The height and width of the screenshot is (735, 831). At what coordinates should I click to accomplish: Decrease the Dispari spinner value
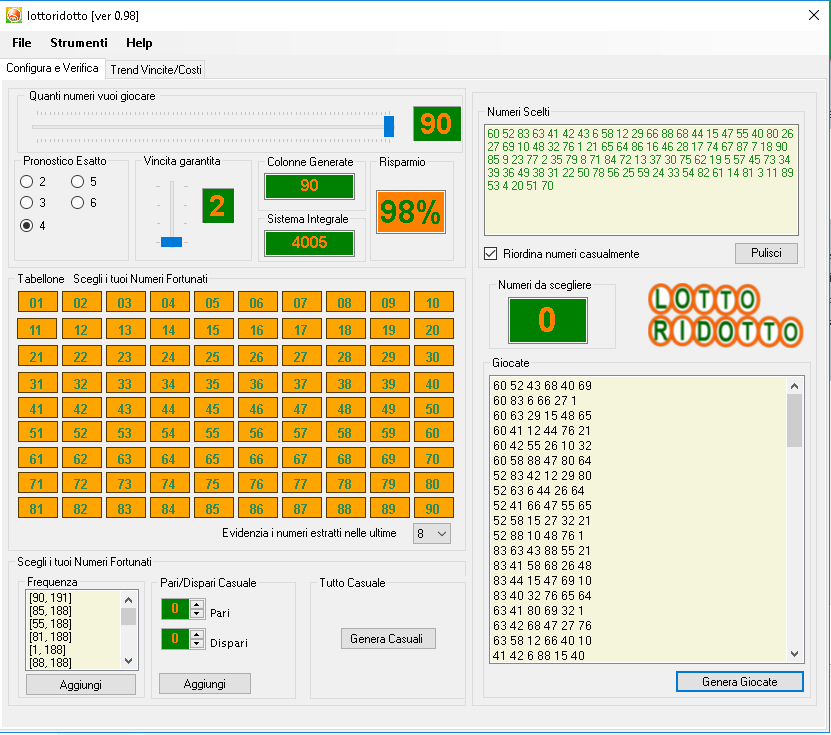point(197,643)
